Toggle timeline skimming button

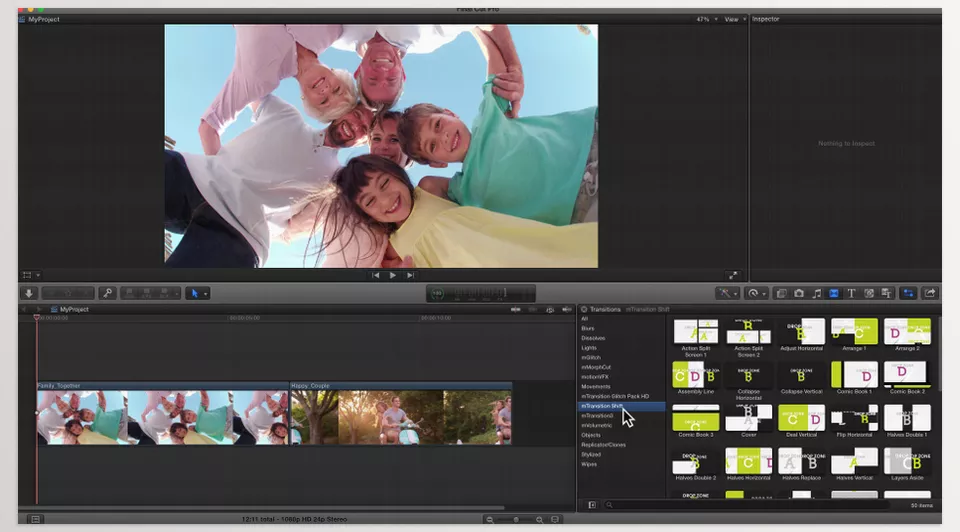pyautogui.click(x=516, y=310)
